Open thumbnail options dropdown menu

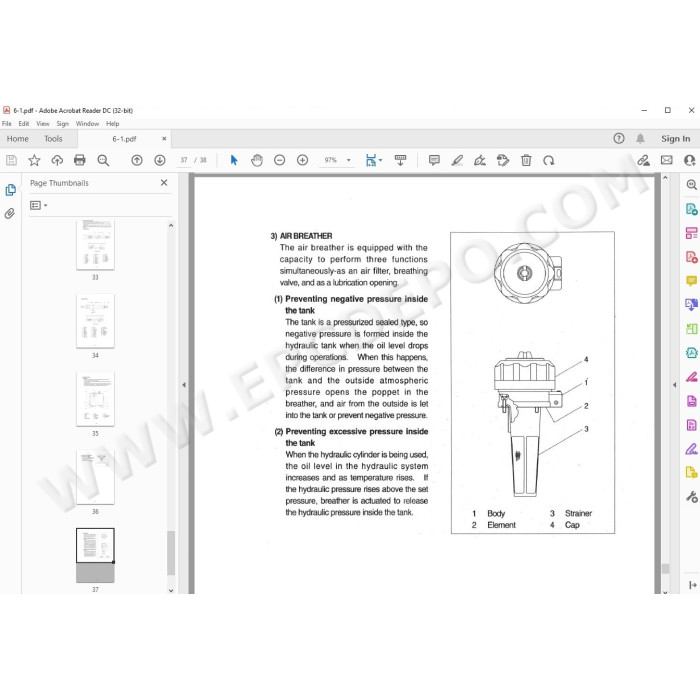pyautogui.click(x=38, y=205)
